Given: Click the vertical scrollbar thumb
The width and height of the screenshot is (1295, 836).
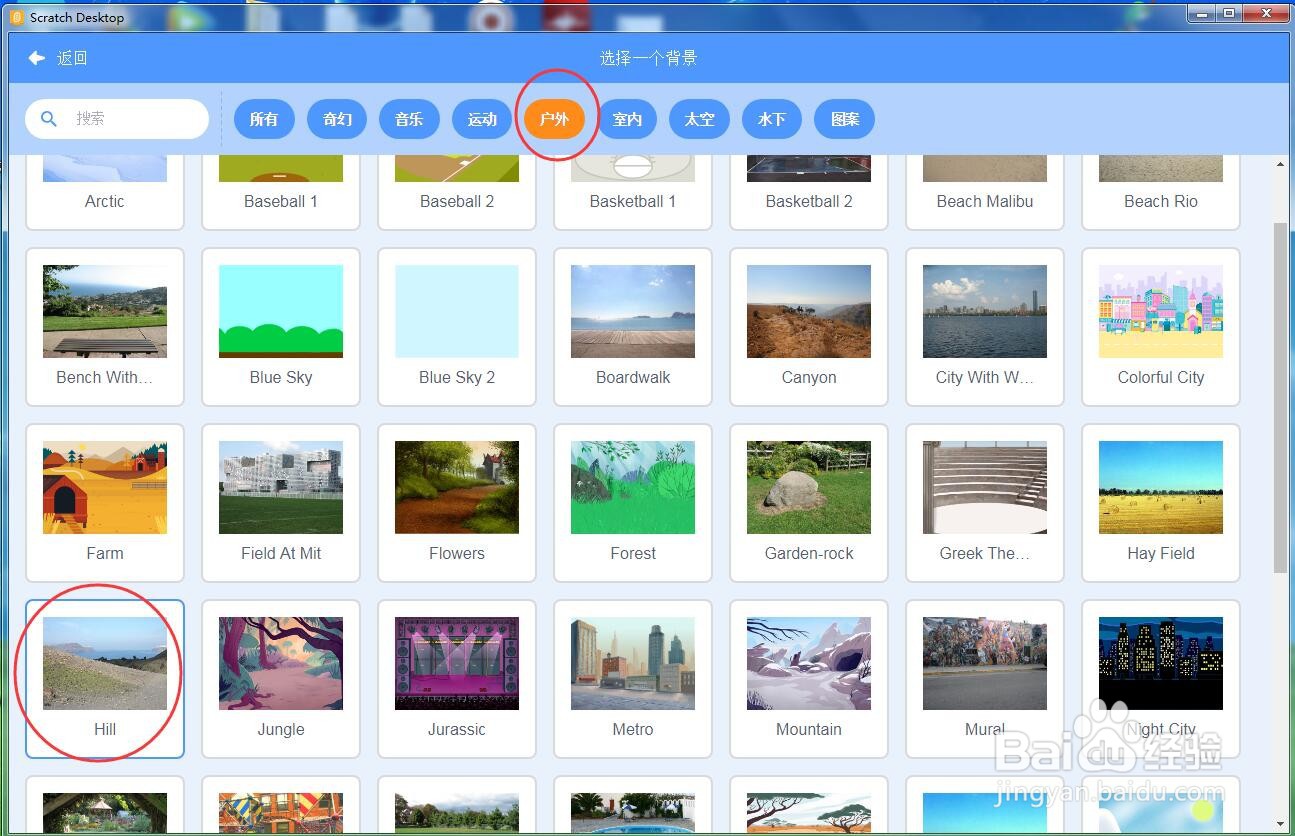Looking at the screenshot, I should click(x=1280, y=398).
